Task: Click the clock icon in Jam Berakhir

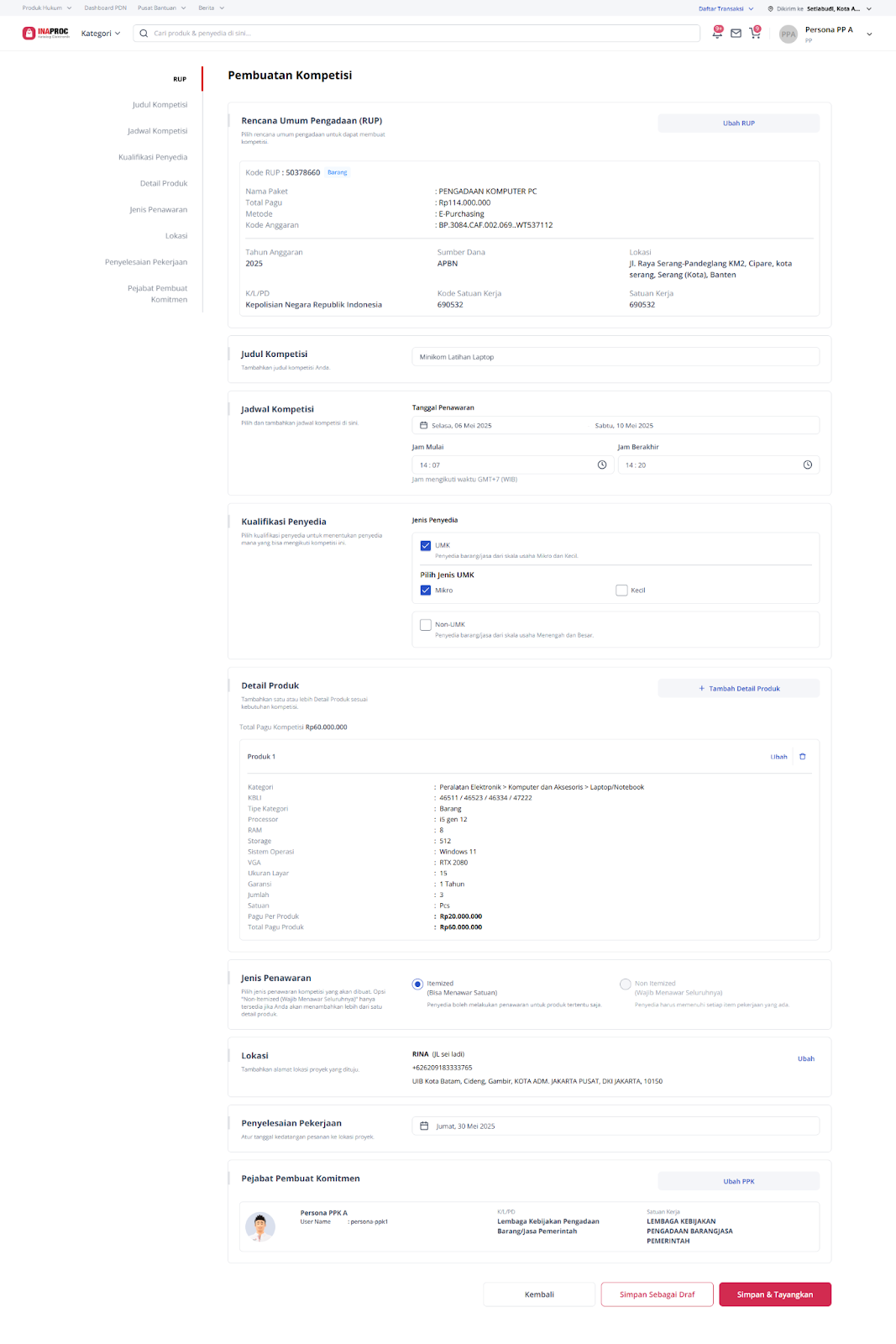Action: tap(808, 465)
